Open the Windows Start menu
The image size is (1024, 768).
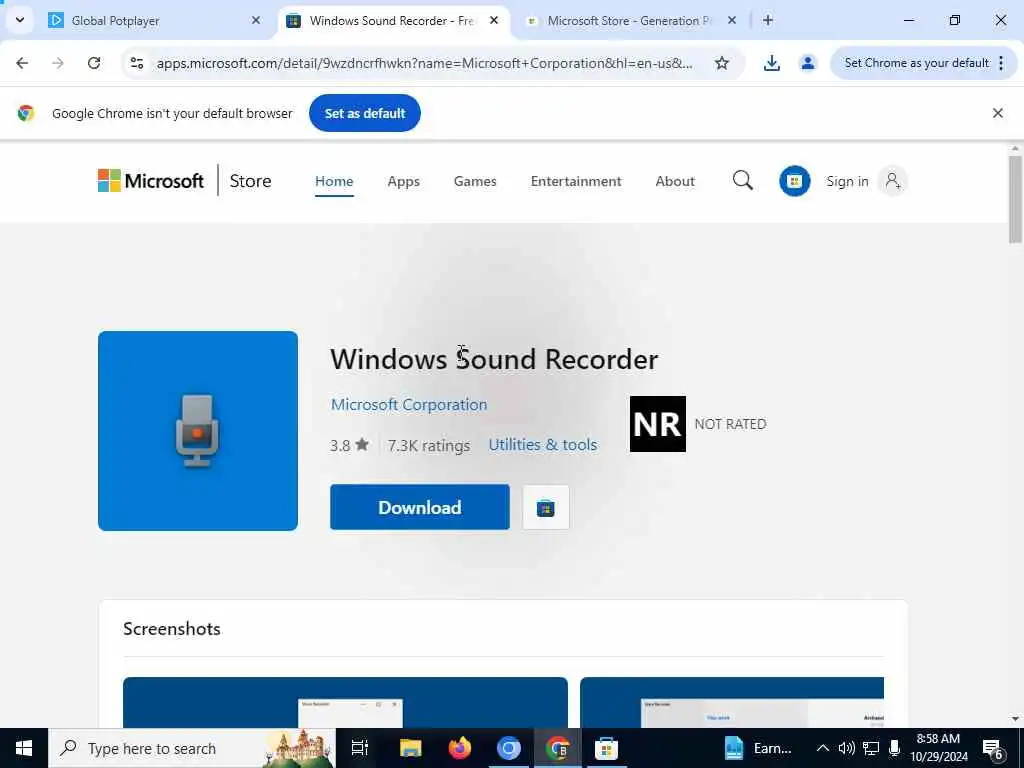pyautogui.click(x=24, y=748)
